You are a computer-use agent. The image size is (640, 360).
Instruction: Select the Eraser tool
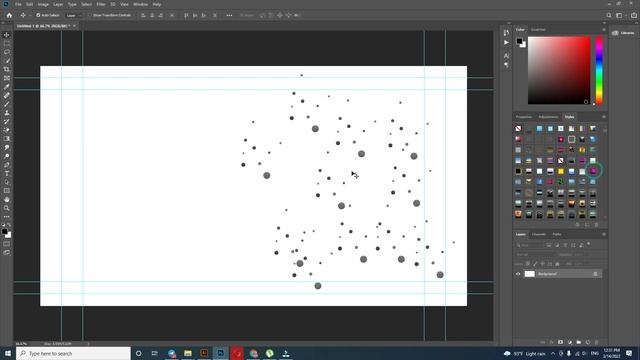(x=7, y=130)
